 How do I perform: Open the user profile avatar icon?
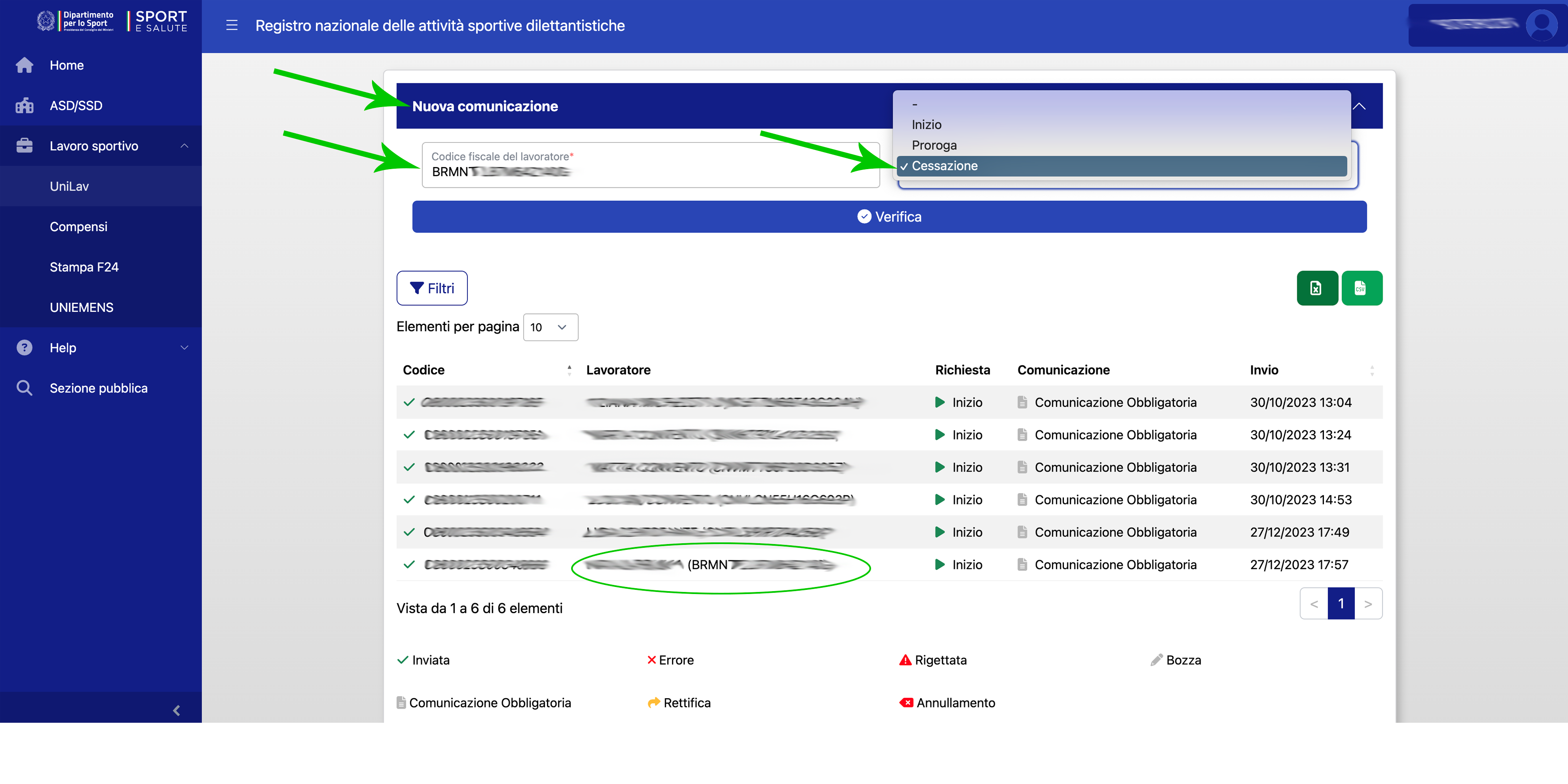tap(1541, 25)
